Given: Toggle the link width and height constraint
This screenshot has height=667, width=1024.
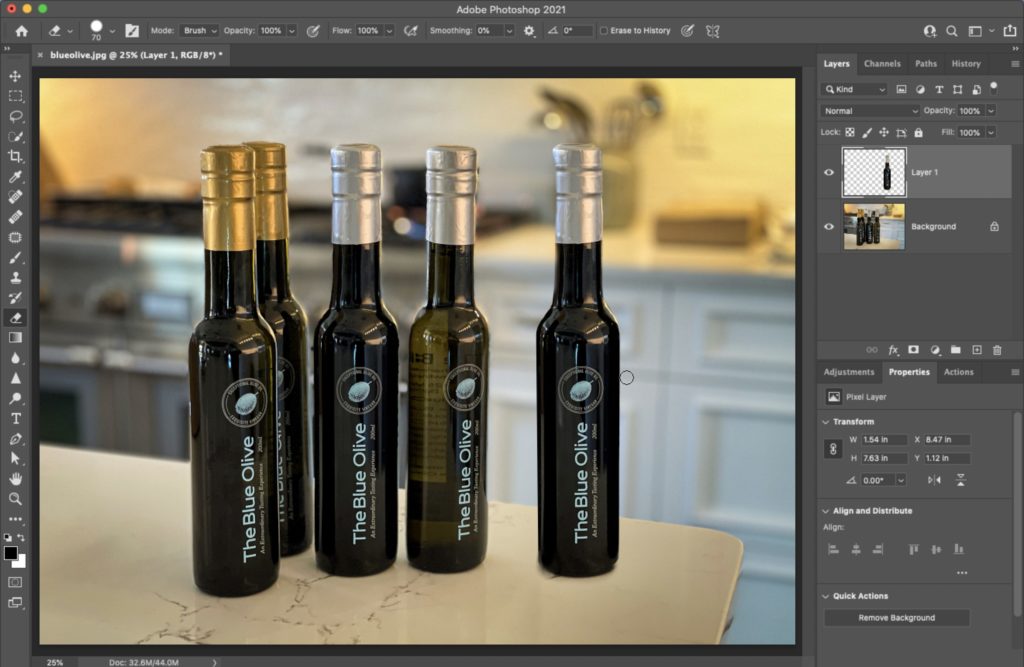Looking at the screenshot, I should click(833, 449).
